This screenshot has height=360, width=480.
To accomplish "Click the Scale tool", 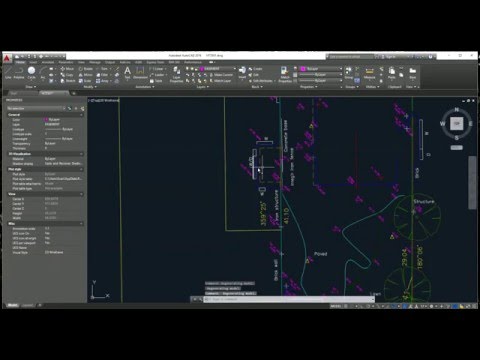I will [x=85, y=81].
